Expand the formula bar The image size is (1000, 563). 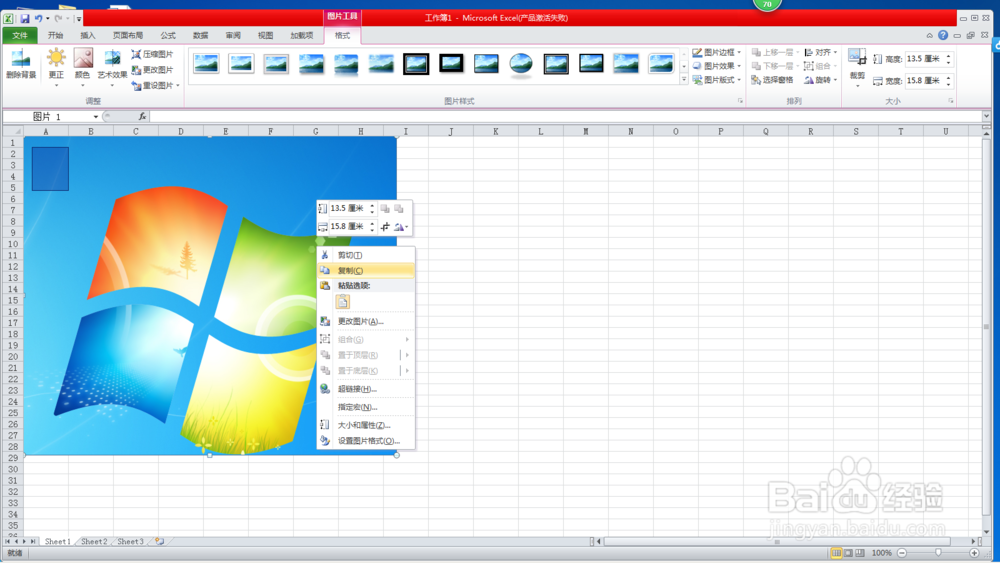(x=986, y=116)
